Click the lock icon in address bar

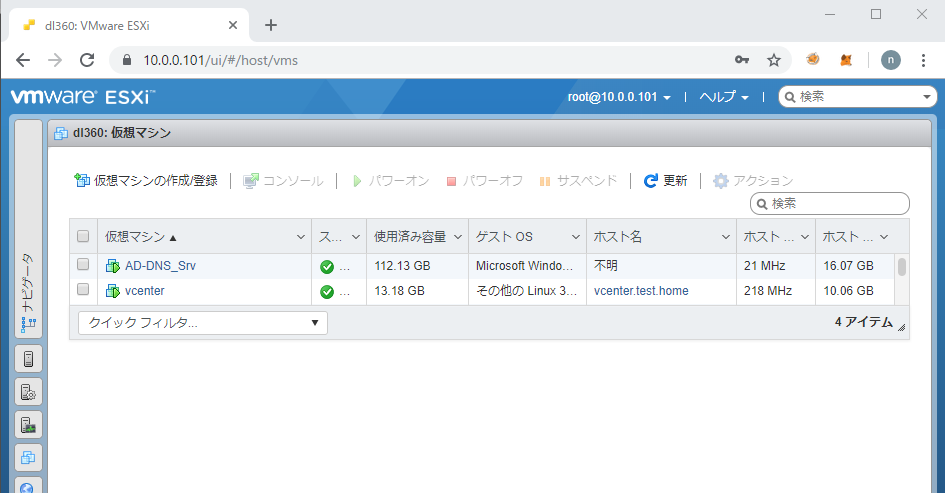click(x=127, y=60)
